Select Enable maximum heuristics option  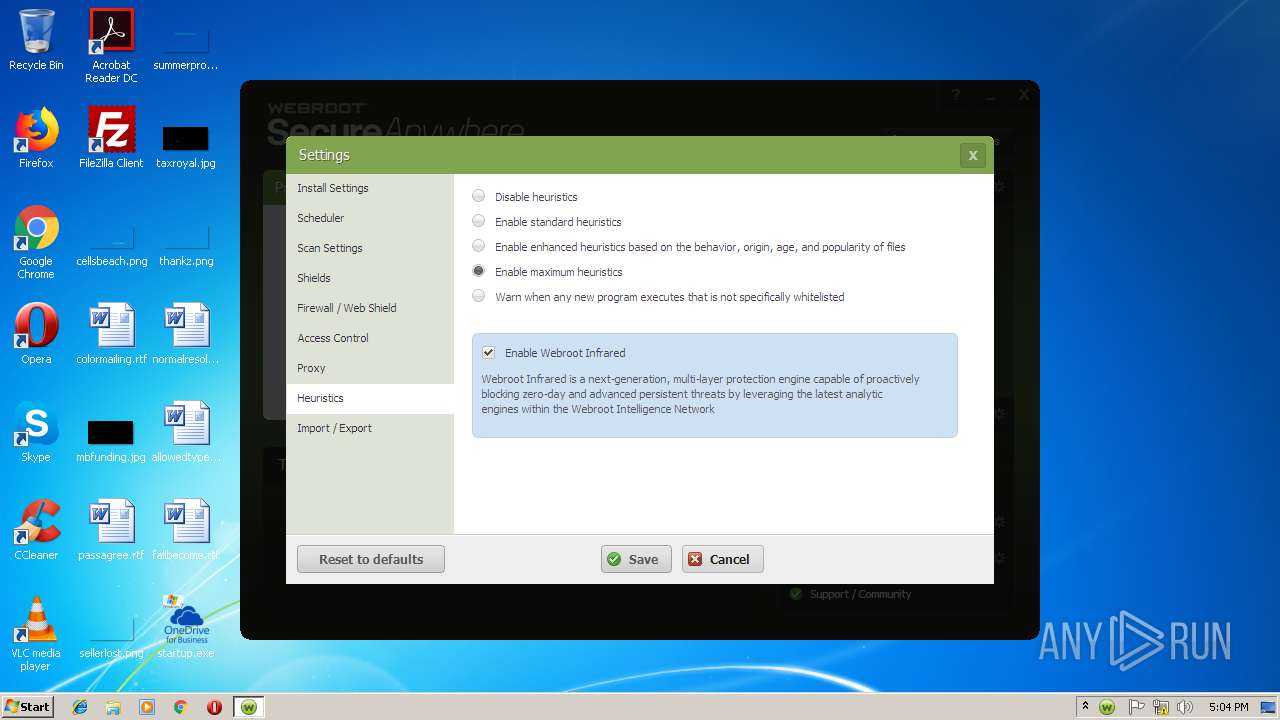[478, 271]
